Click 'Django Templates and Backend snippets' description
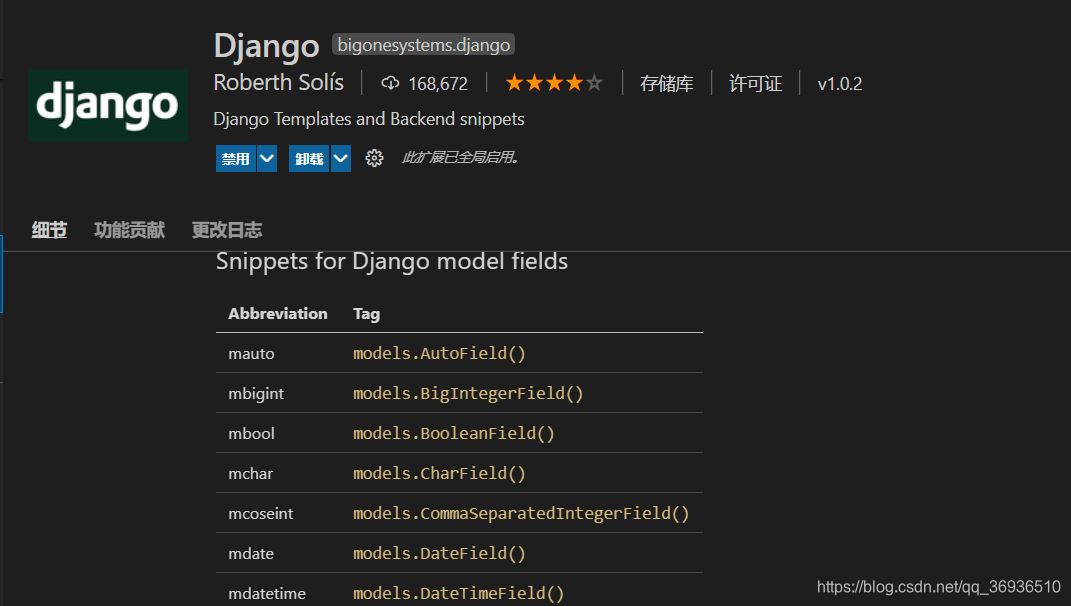 [x=369, y=119]
